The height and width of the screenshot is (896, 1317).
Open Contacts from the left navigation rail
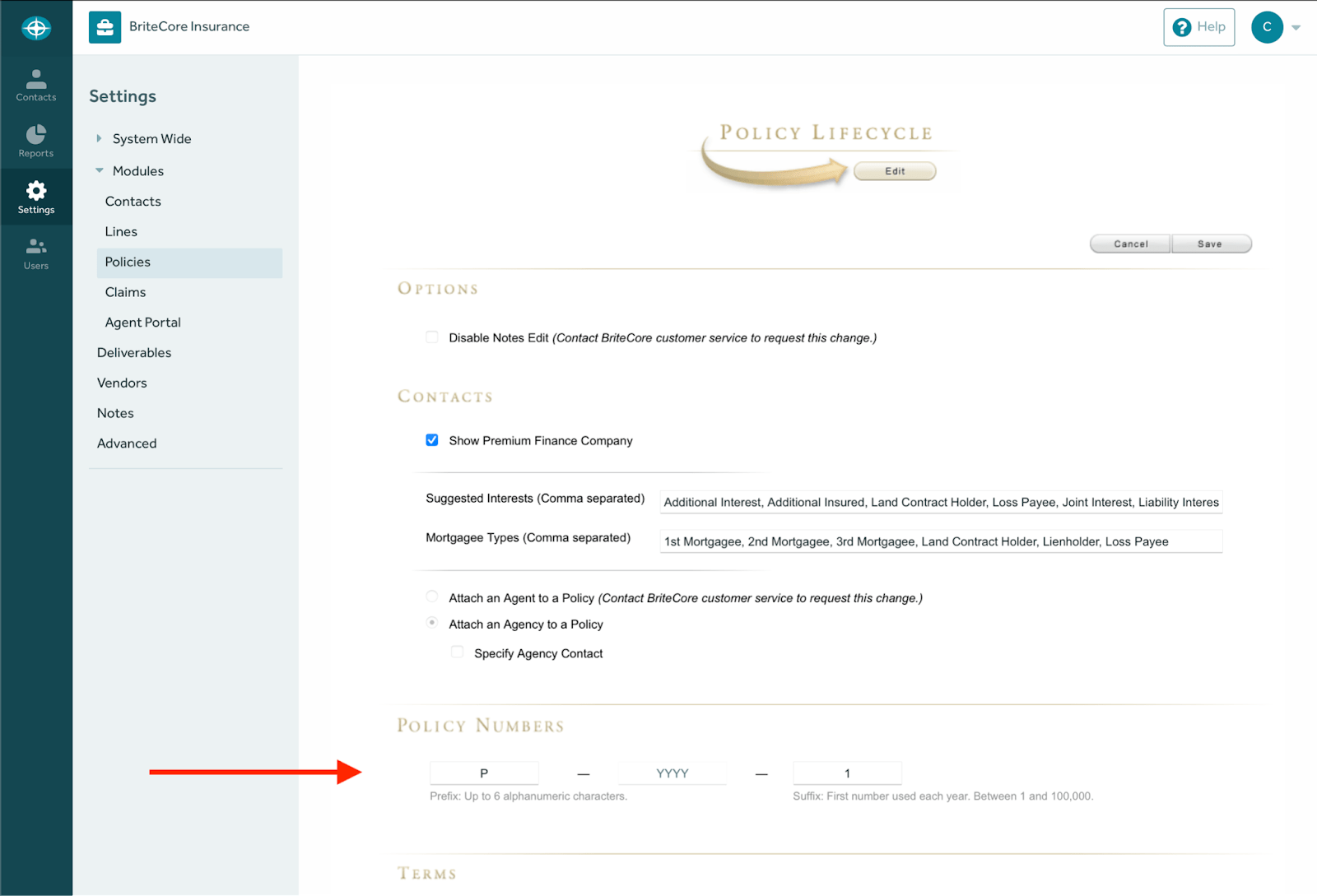pyautogui.click(x=36, y=86)
